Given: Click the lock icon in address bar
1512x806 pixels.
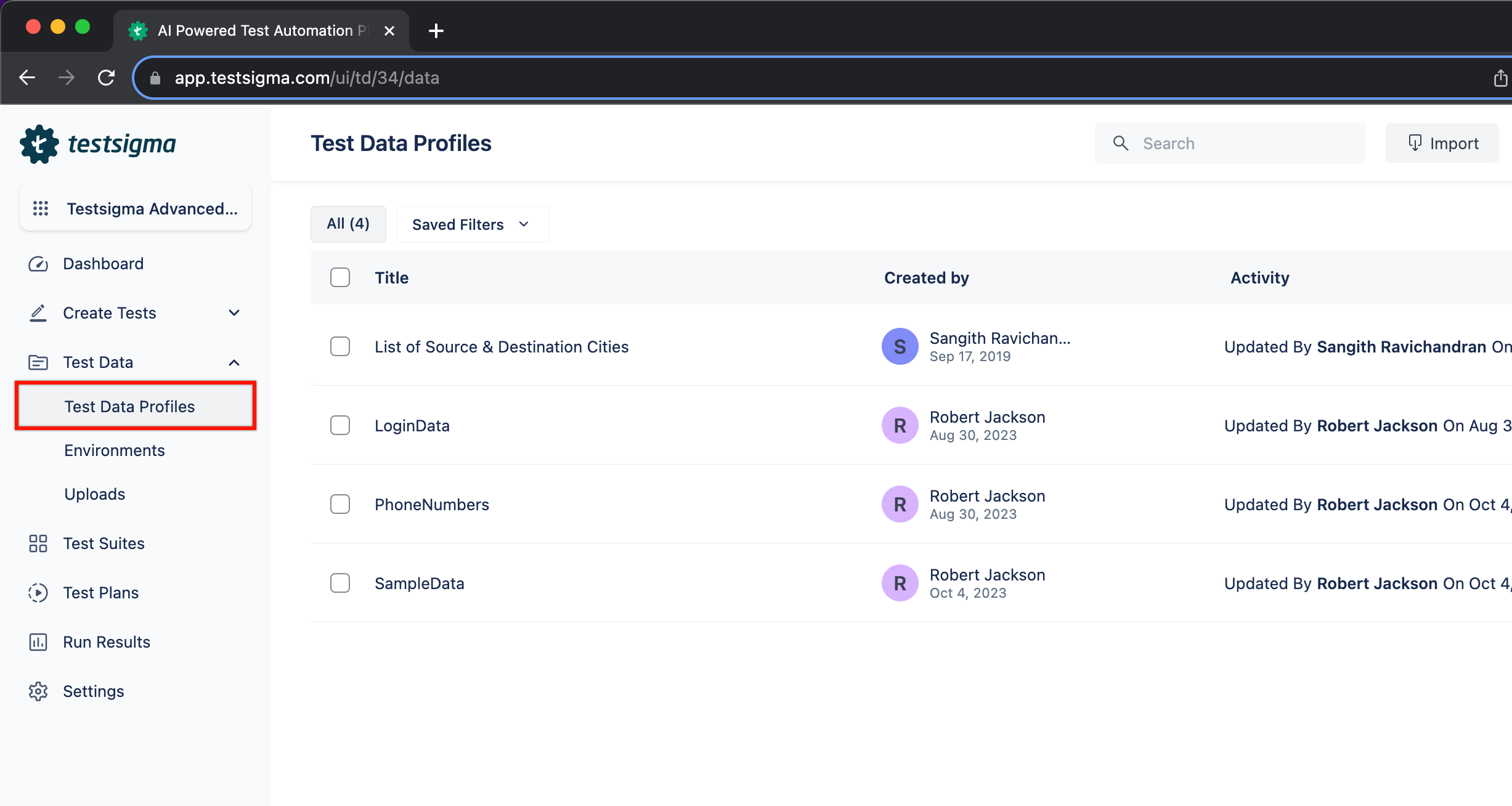Looking at the screenshot, I should click(155, 78).
